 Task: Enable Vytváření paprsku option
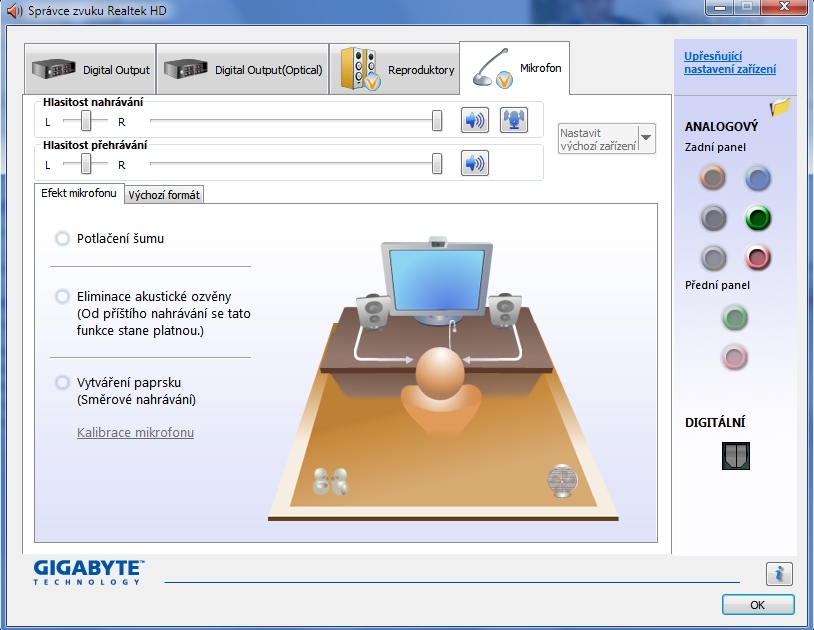pos(62,382)
